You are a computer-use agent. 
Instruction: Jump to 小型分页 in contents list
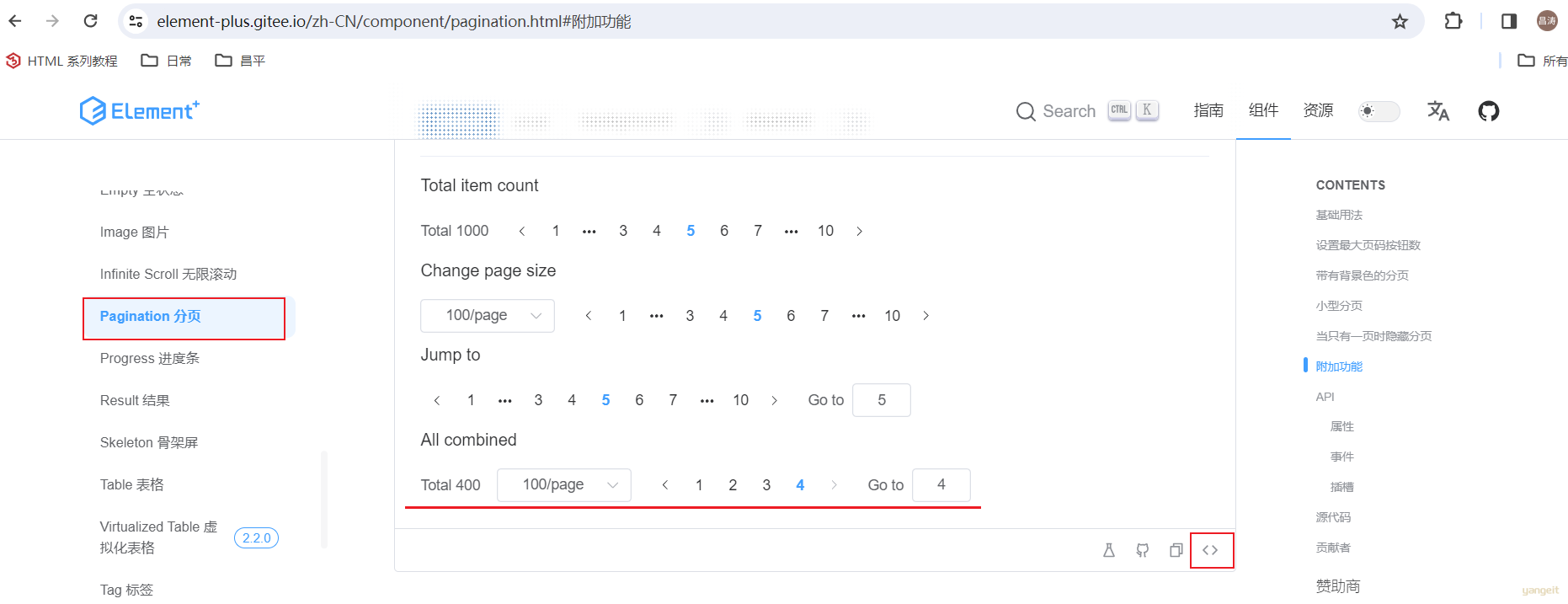click(1339, 306)
